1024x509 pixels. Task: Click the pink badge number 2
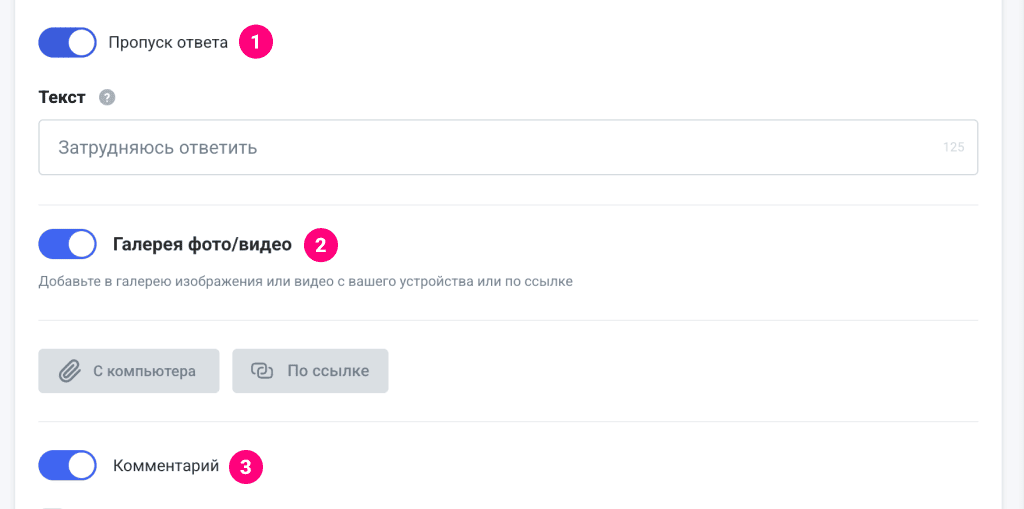tap(321, 244)
